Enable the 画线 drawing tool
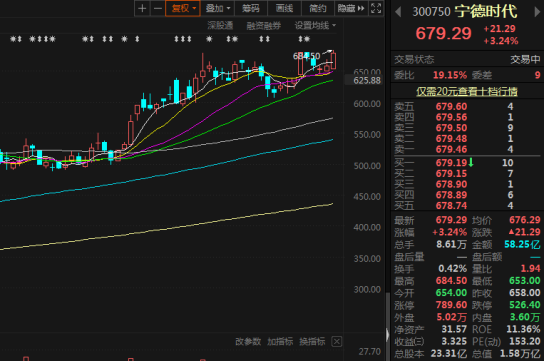The height and width of the screenshot is (361, 545). [x=284, y=8]
